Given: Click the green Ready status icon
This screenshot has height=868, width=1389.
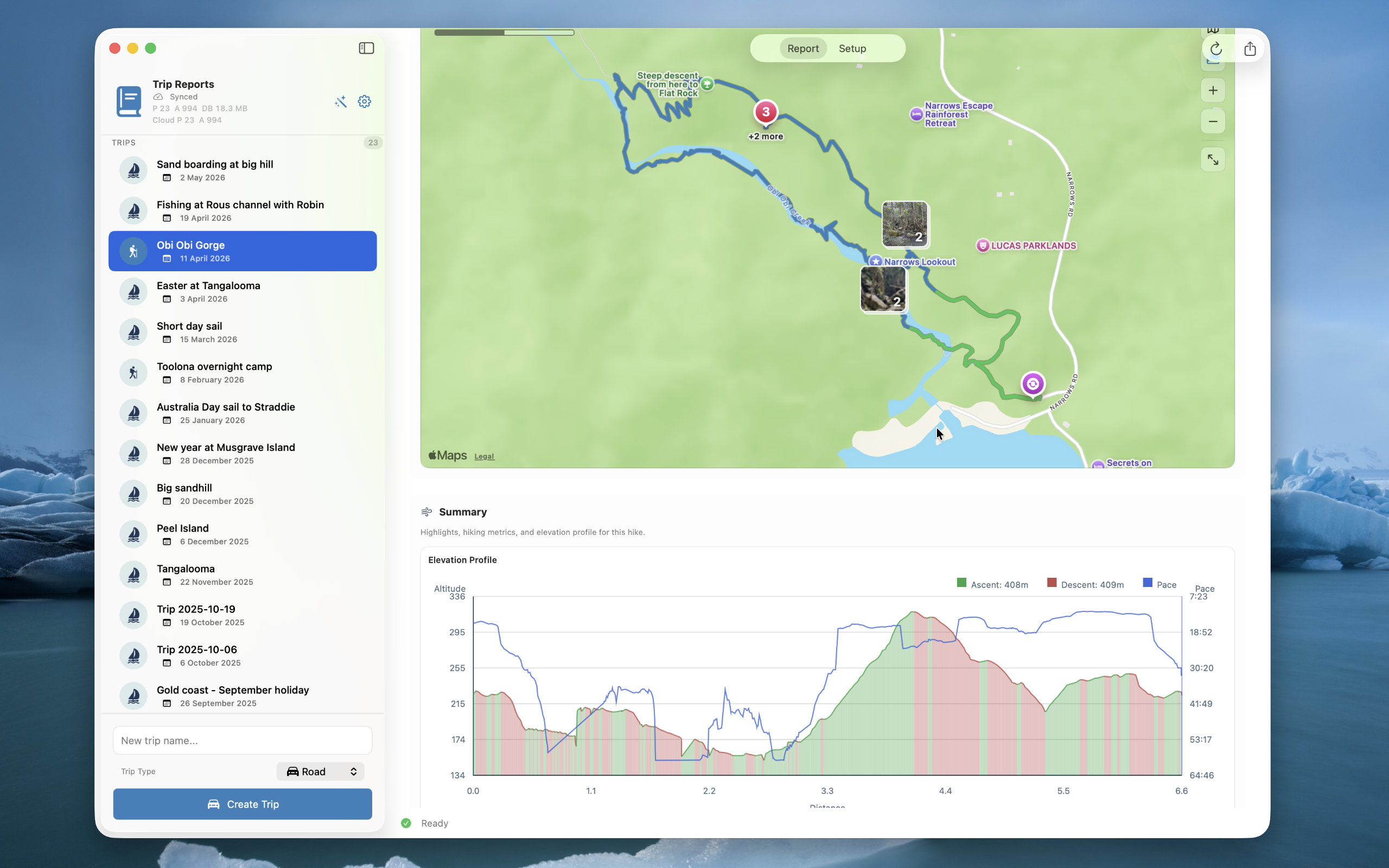Looking at the screenshot, I should tap(406, 823).
